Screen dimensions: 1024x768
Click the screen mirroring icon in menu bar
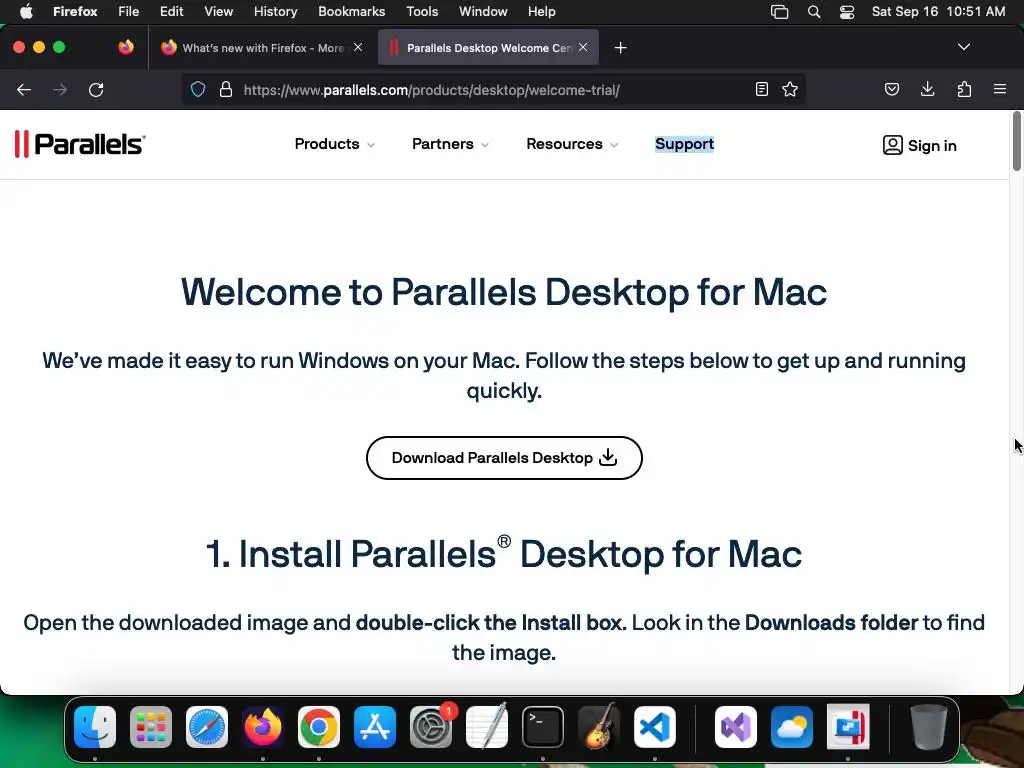(779, 12)
